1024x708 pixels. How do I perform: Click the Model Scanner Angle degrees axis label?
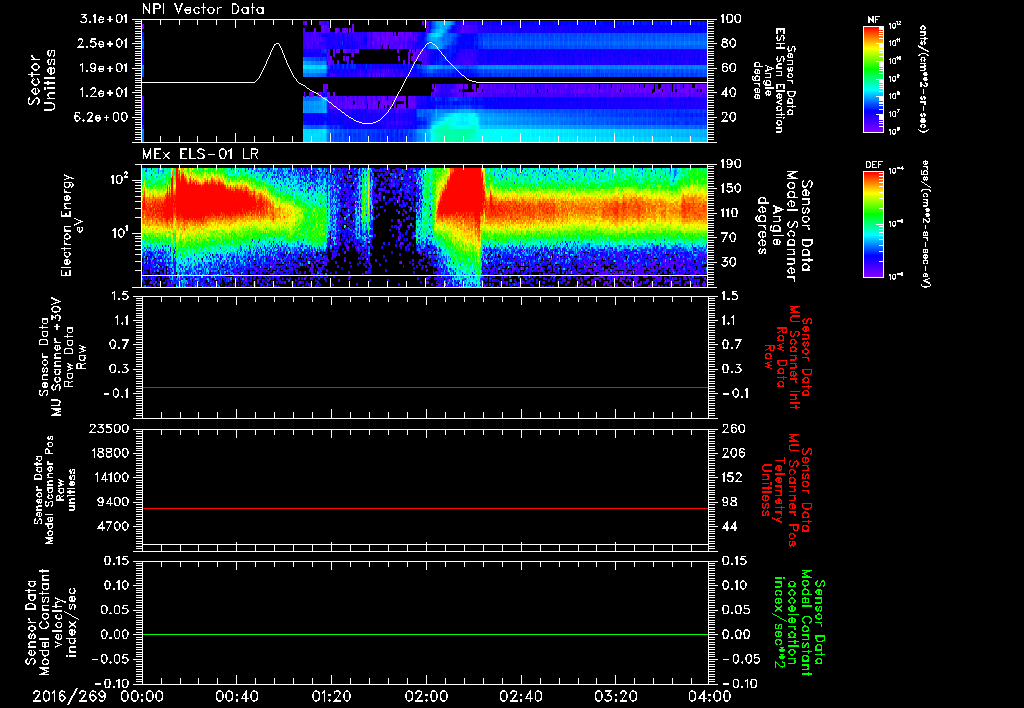click(x=784, y=226)
